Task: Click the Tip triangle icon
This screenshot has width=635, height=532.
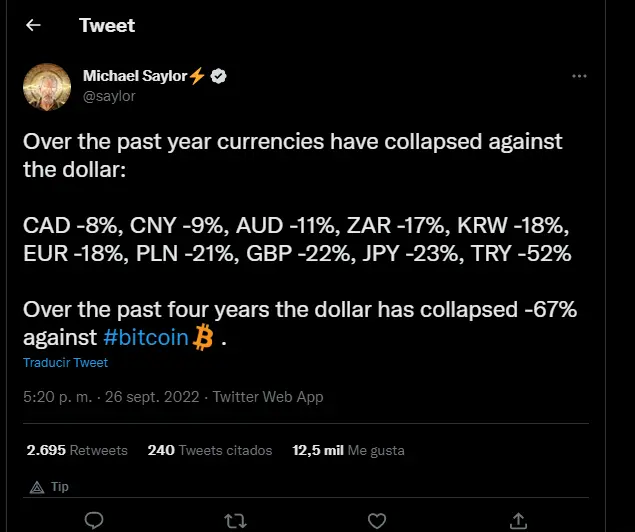Action: 37,487
